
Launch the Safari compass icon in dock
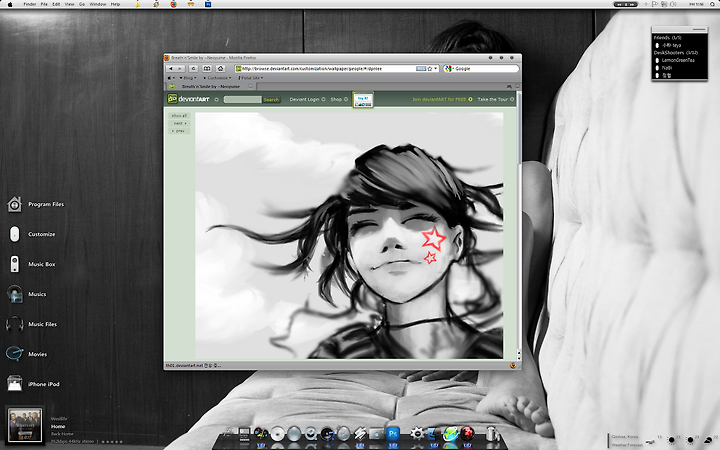(343, 433)
